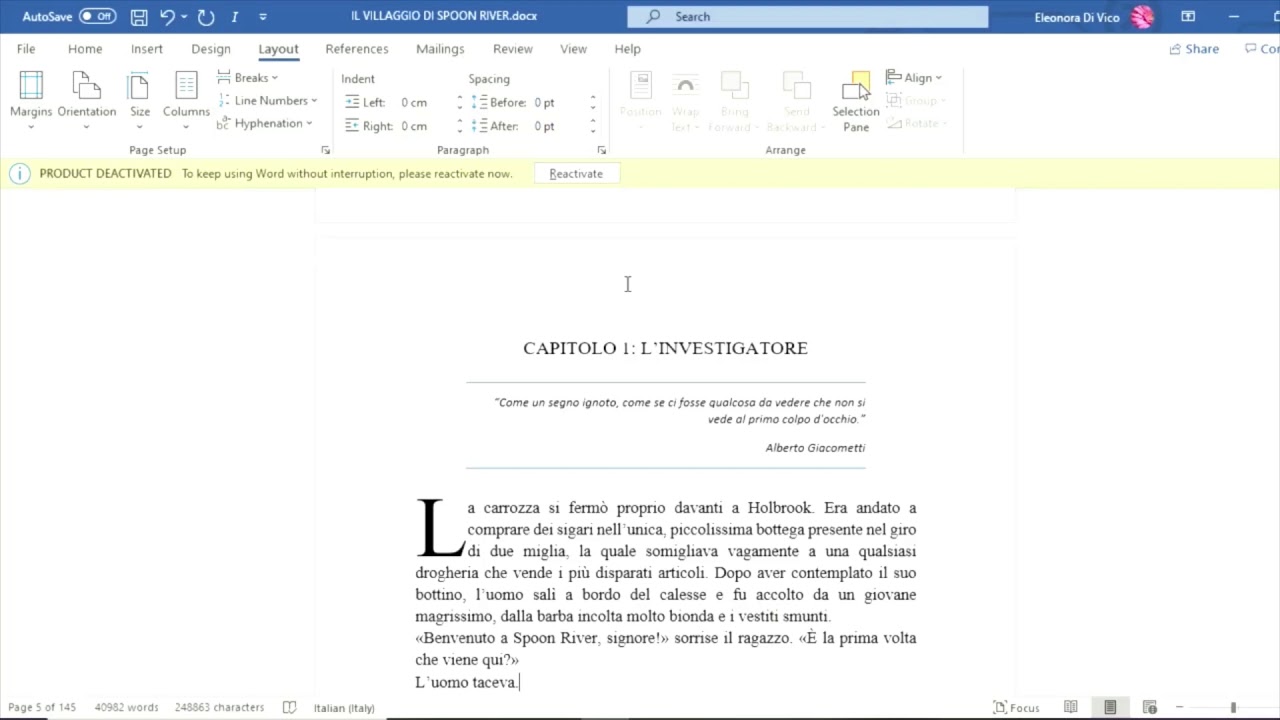Click the Spacing After value field
The height and width of the screenshot is (720, 1280).
click(557, 126)
